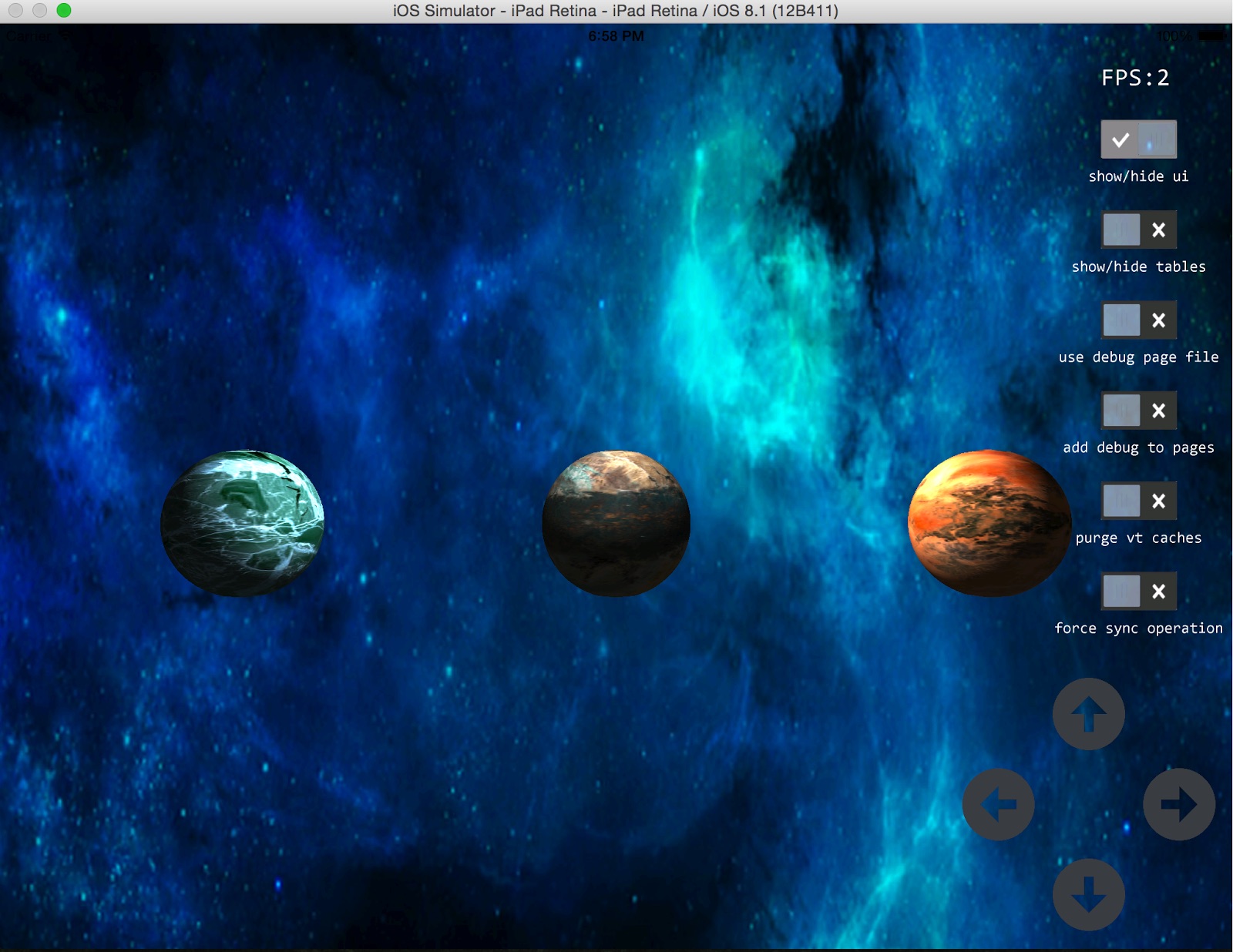Click the 'add debug to pages' label
Screen dimensions: 1233x952
(1138, 448)
